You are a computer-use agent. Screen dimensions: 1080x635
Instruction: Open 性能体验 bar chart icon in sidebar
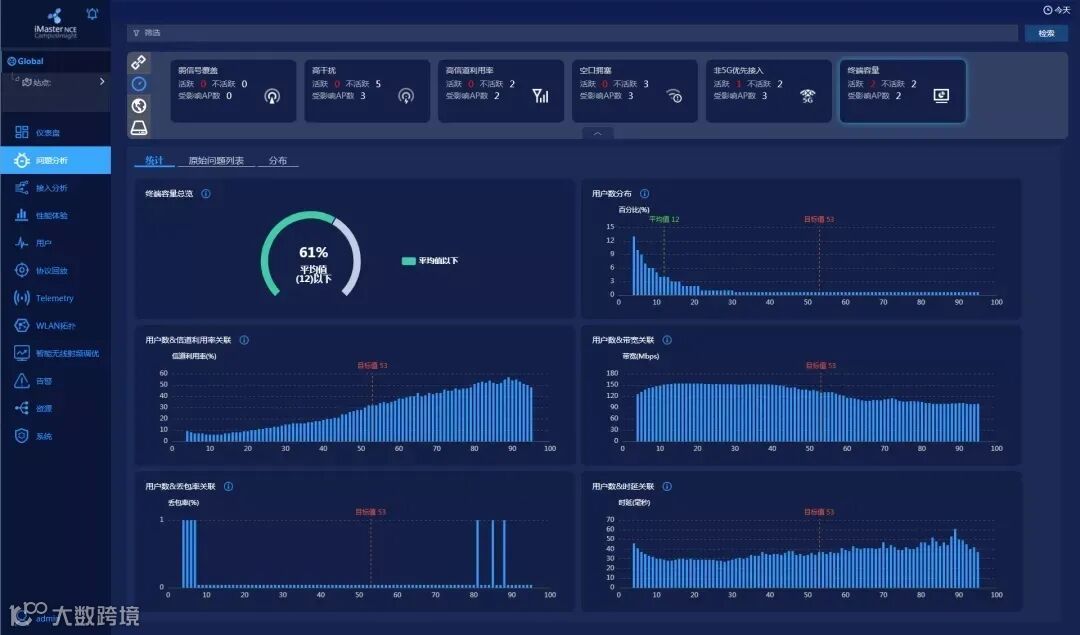(22, 215)
